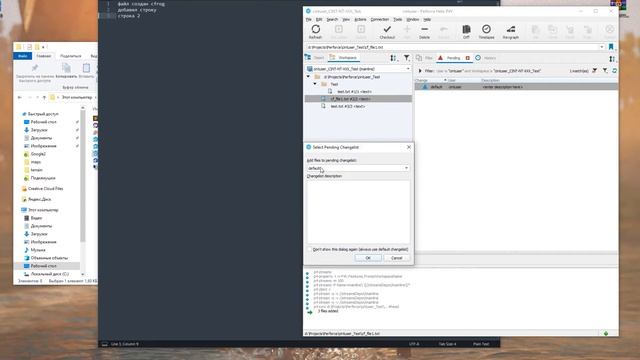Viewport: 640px width, 360px height.
Task: Open the Actions menu in P4V
Action: point(360,19)
